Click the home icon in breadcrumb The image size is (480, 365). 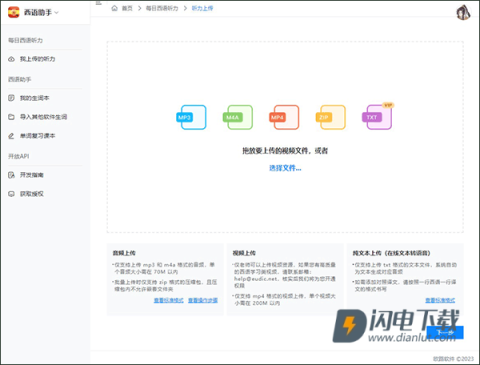click(114, 8)
